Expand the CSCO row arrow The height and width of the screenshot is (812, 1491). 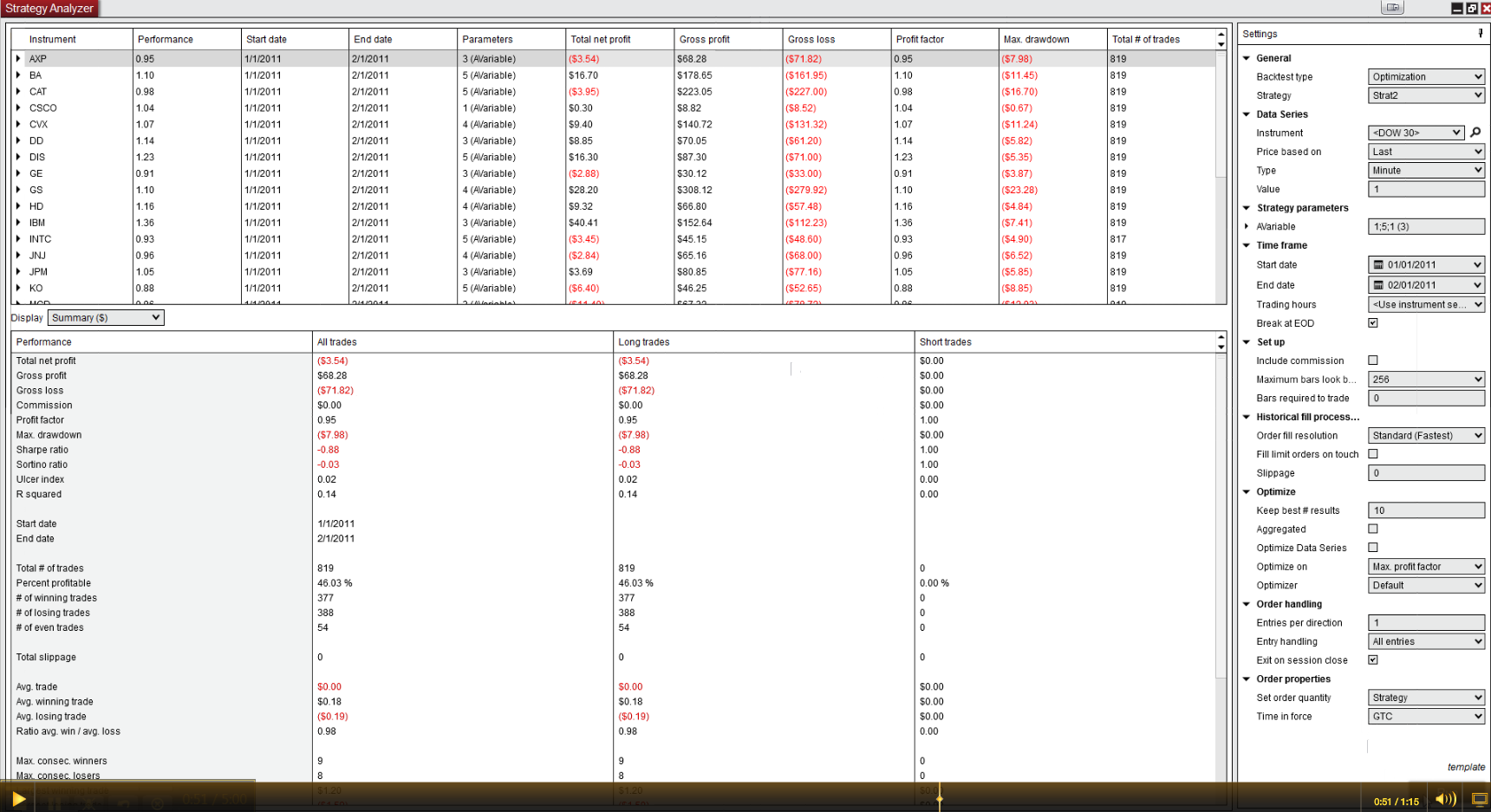point(18,108)
